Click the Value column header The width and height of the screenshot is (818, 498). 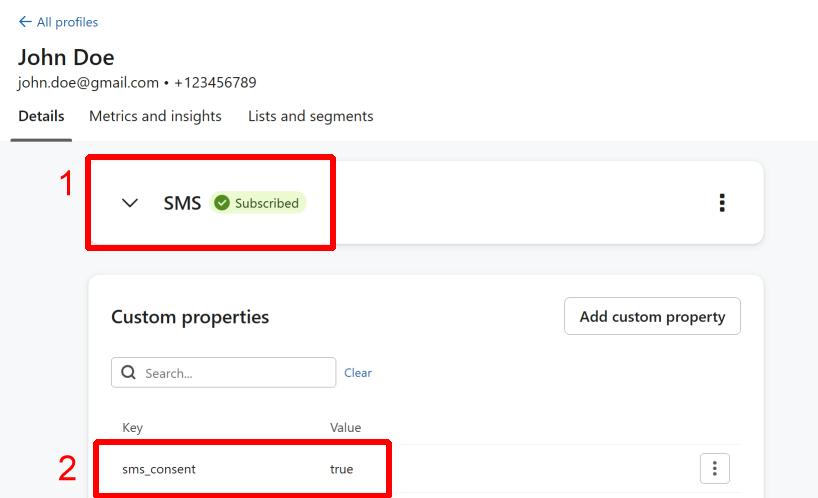tap(345, 428)
